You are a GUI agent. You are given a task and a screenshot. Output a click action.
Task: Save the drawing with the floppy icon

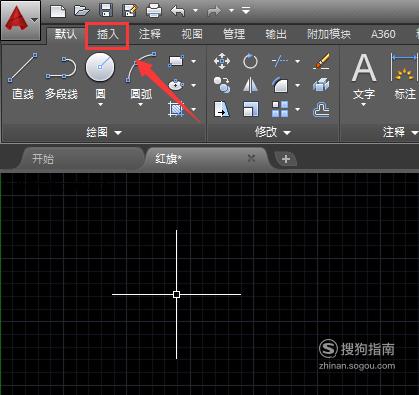click(106, 11)
